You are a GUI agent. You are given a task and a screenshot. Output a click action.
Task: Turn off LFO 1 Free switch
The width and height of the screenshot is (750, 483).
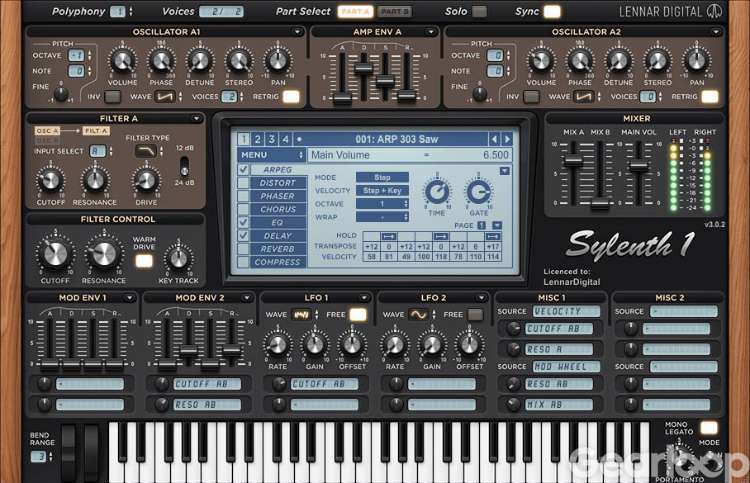click(357, 314)
